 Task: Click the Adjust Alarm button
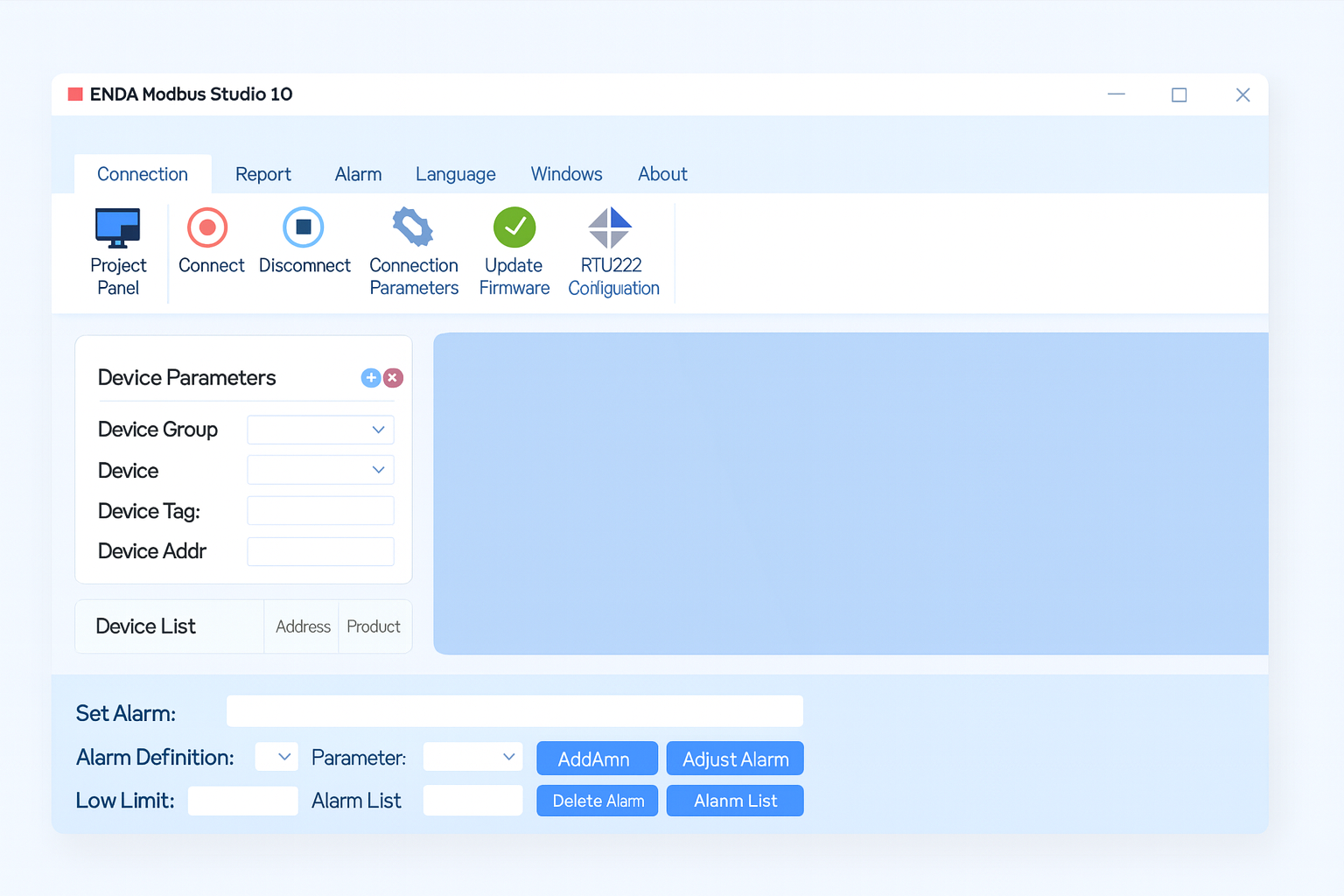coord(735,759)
